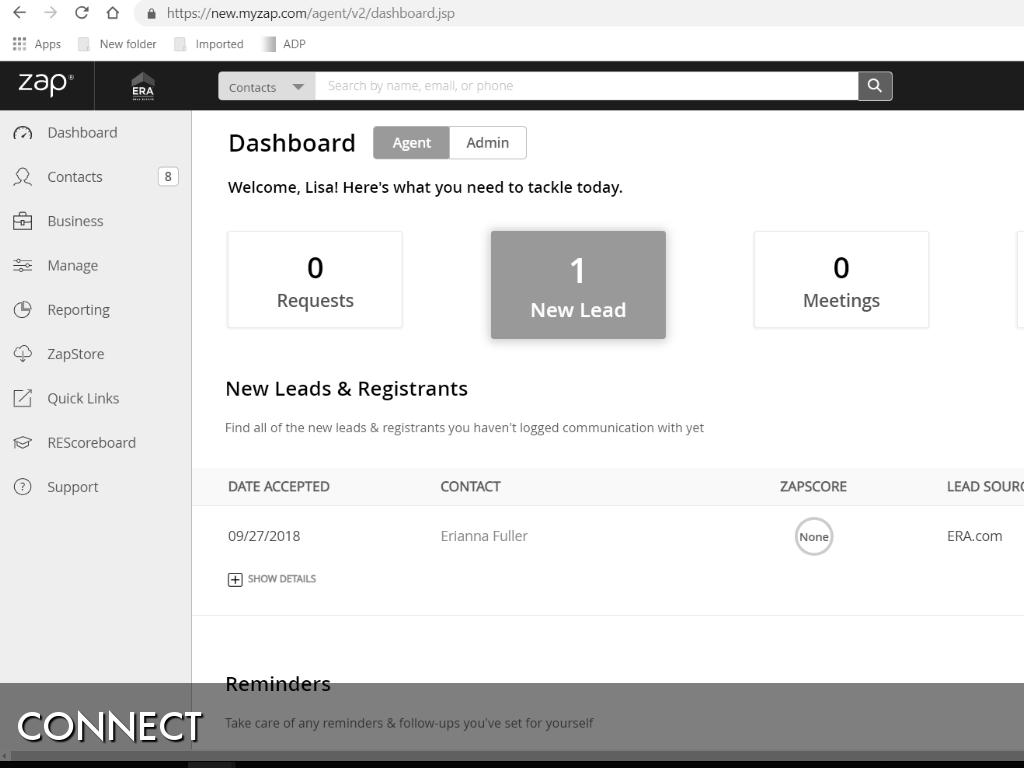Click the Dashboard gauge icon in sidebar
This screenshot has width=1024, height=768.
click(x=22, y=133)
